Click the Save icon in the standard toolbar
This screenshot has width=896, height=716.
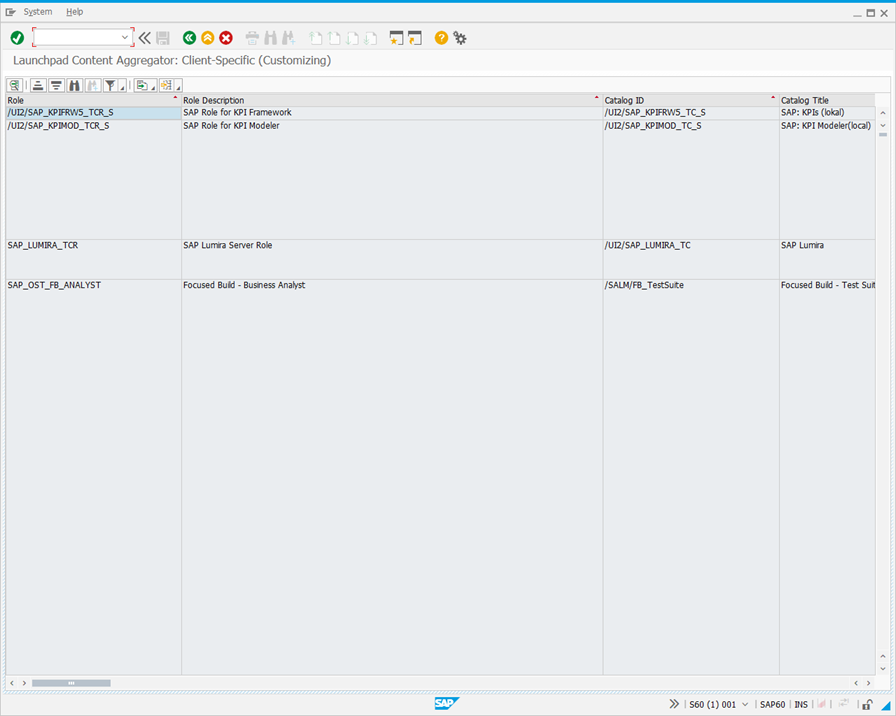(163, 38)
